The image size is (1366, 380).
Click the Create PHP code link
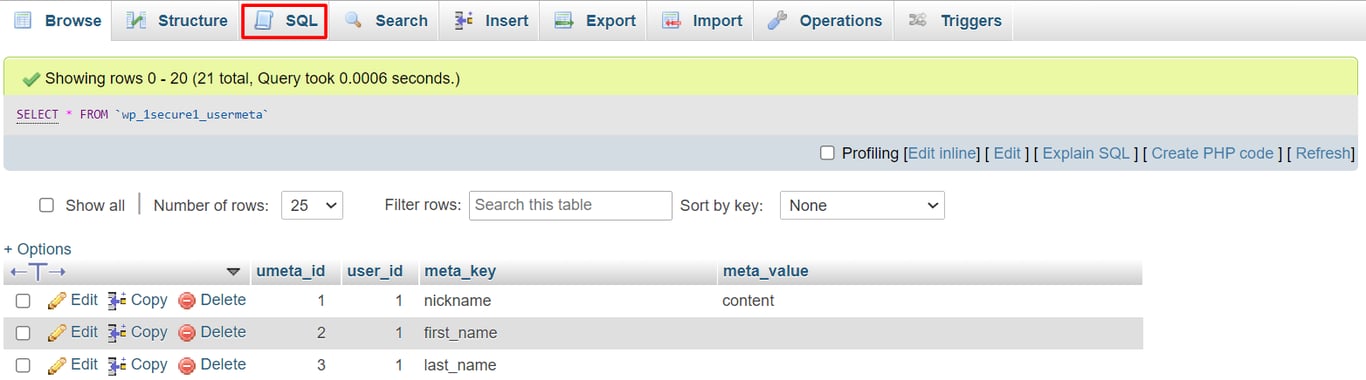[x=1212, y=153]
